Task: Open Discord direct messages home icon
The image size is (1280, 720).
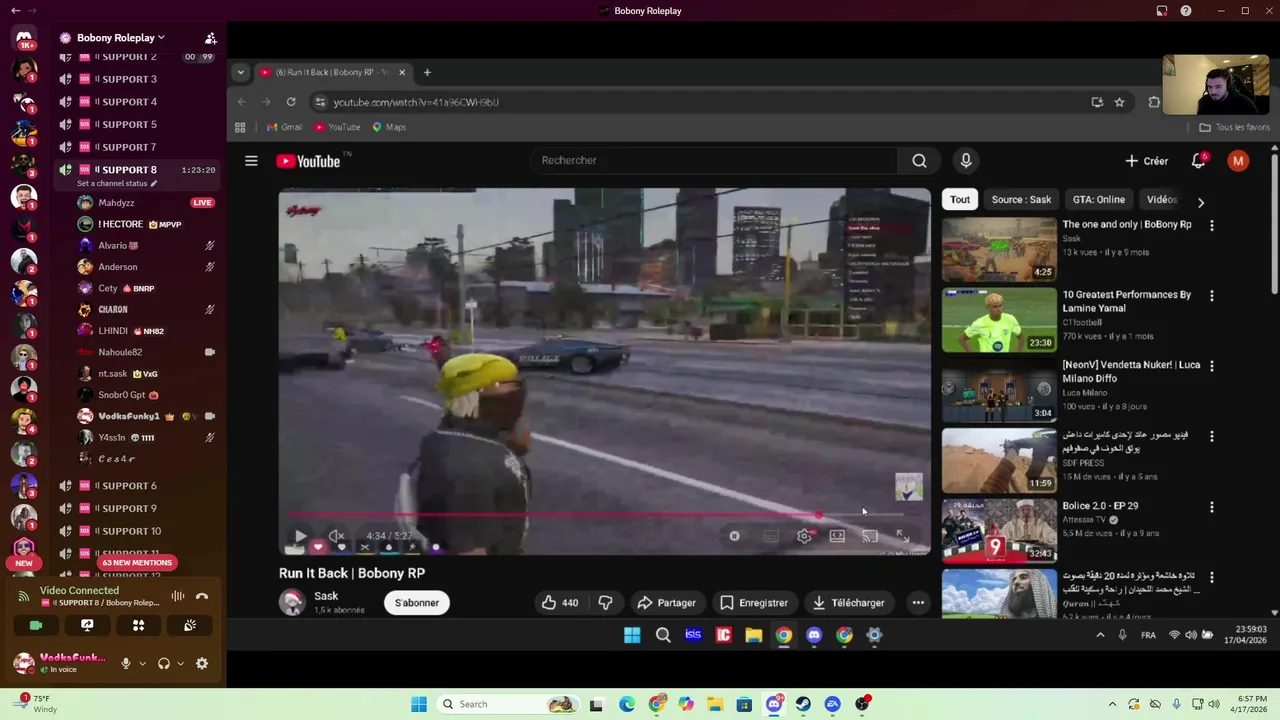Action: click(24, 38)
